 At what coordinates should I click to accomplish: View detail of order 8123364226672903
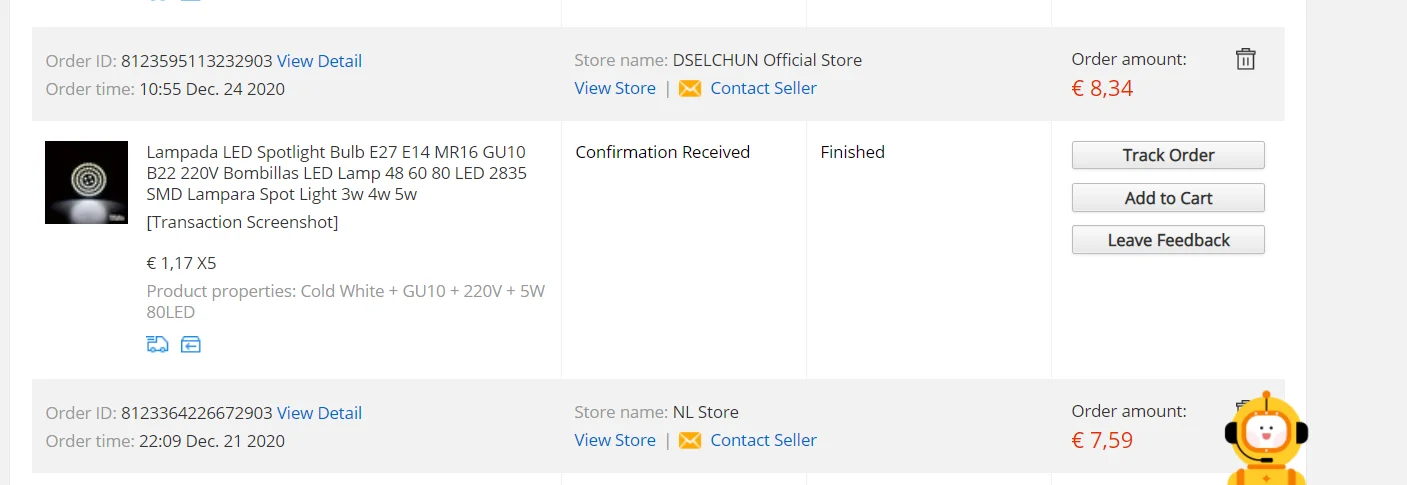pos(319,413)
